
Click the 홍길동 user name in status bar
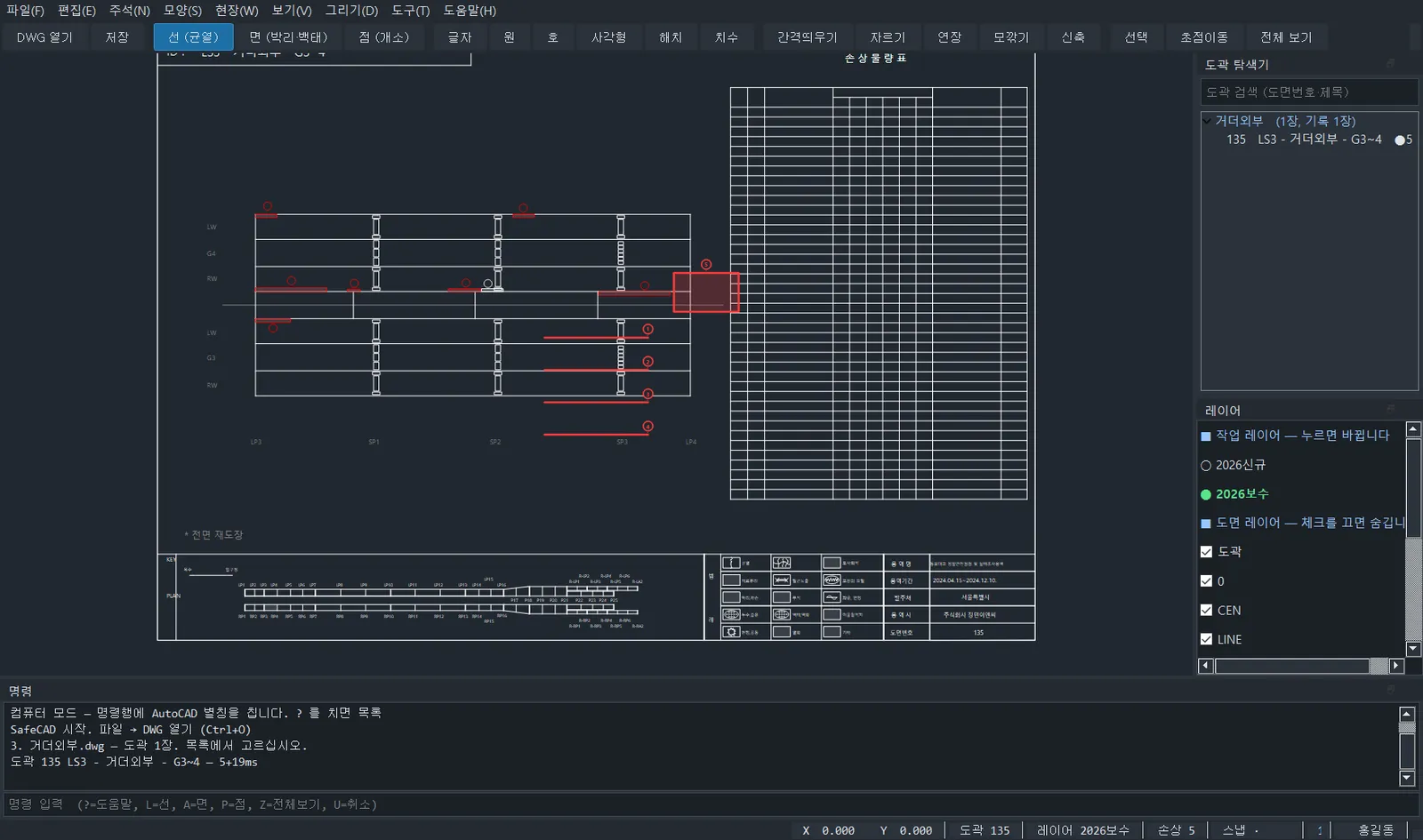tap(1376, 830)
